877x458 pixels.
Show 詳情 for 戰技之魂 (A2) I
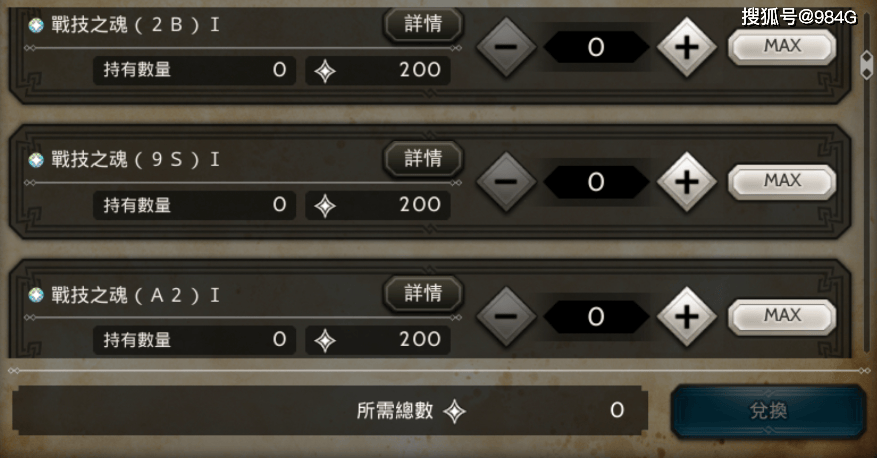tap(423, 294)
